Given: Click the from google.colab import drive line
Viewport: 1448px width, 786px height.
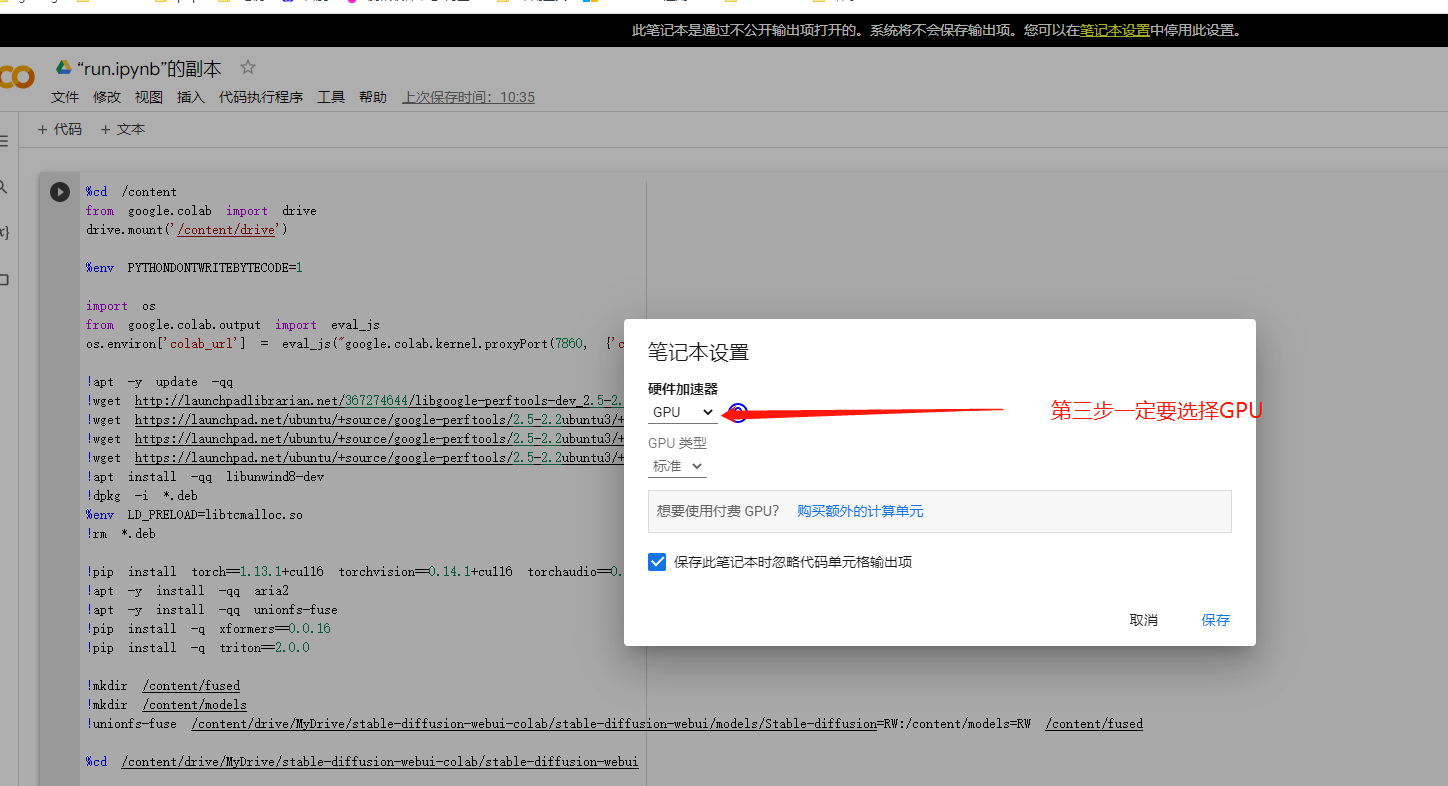Looking at the screenshot, I should pos(201,211).
